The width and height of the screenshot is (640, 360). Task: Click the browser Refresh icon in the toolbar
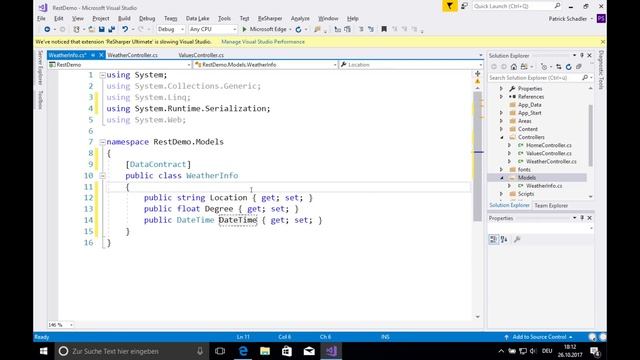point(298,29)
